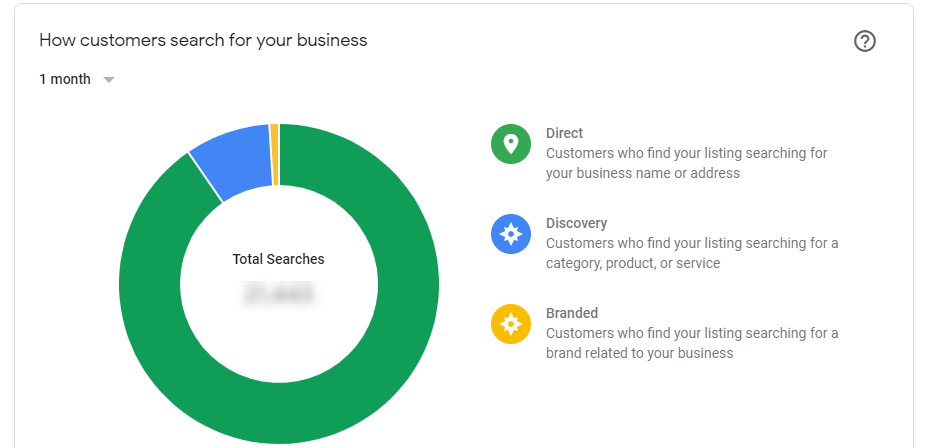Click the green Direct location pin icon
The height and width of the screenshot is (448, 926).
point(511,144)
